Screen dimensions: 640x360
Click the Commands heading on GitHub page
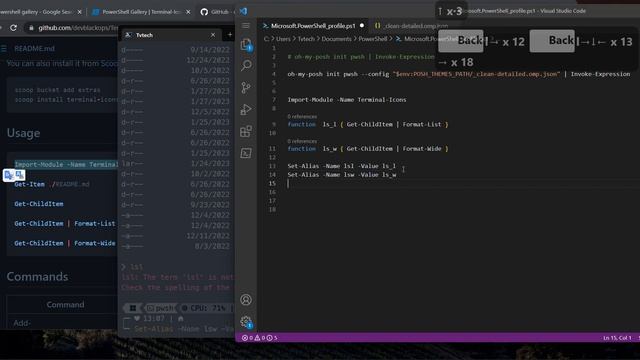tap(38, 277)
